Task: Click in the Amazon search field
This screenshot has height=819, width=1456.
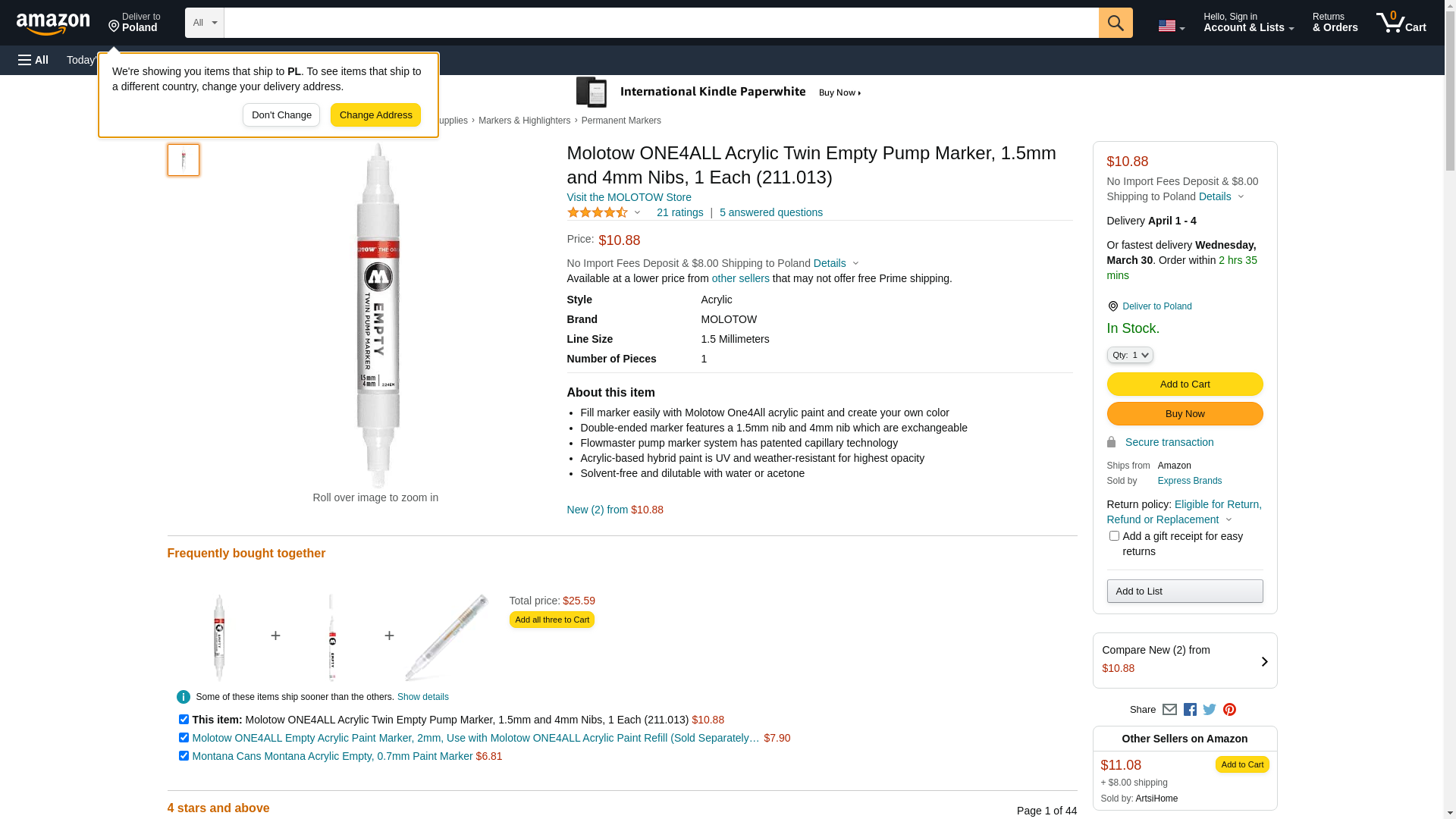Action: tap(661, 23)
